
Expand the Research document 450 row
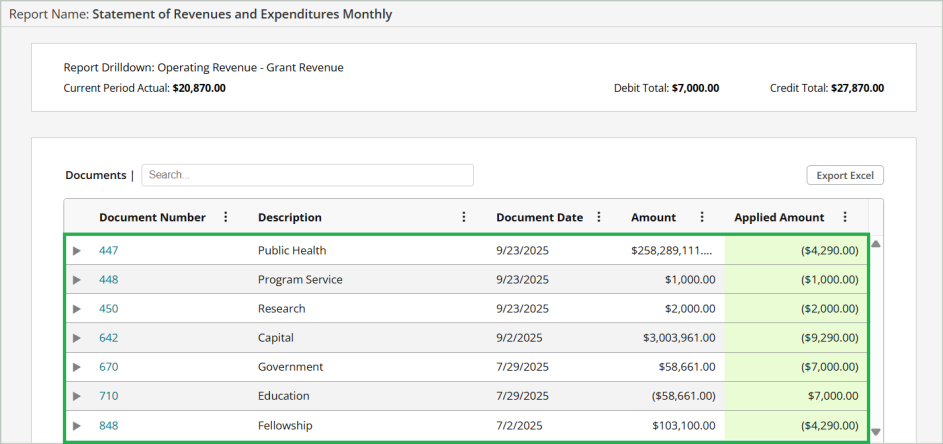pyautogui.click(x=77, y=309)
